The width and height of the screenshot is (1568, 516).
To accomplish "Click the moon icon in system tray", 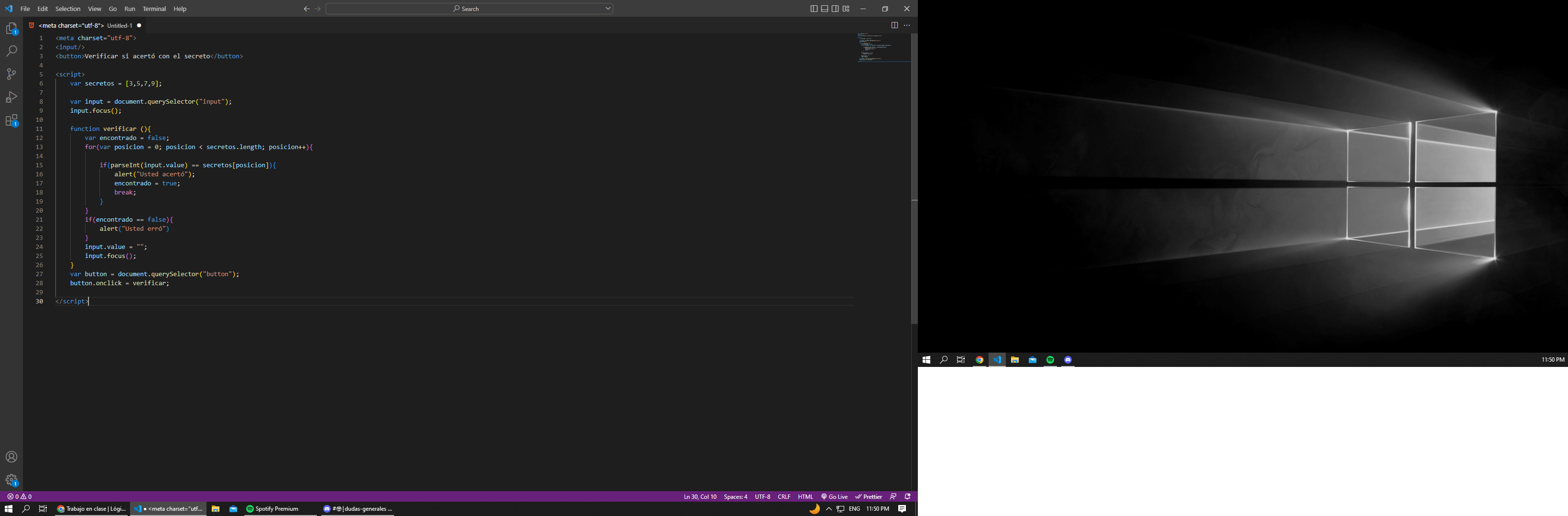I will pos(815,509).
